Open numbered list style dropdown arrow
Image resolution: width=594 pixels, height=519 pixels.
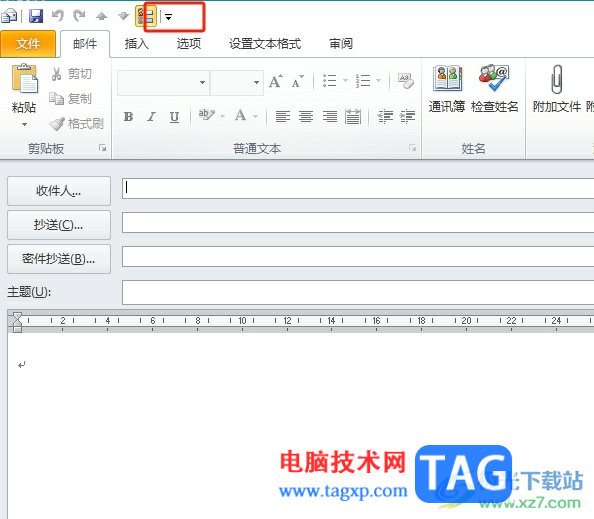tap(378, 80)
